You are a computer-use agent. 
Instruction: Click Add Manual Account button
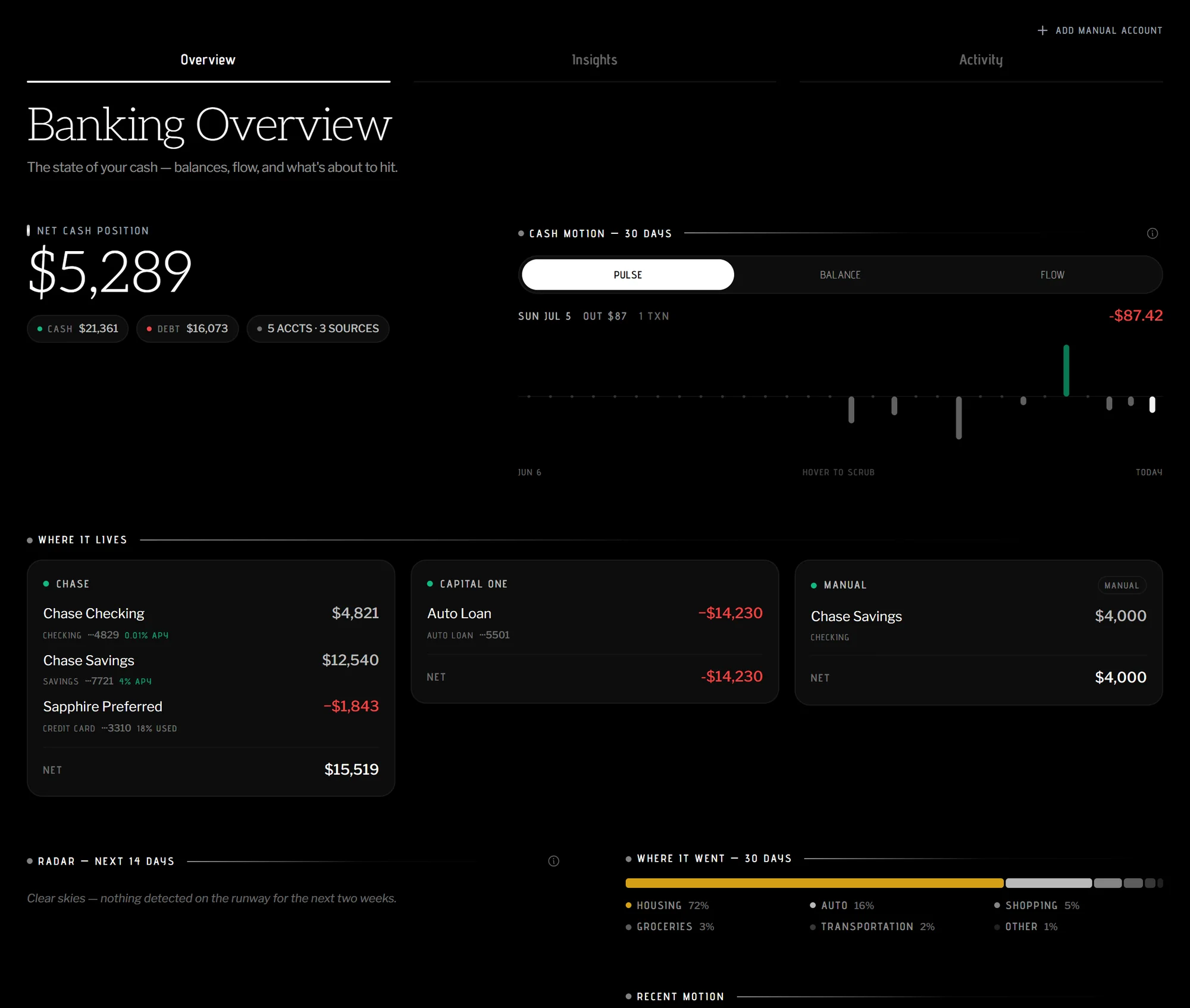pos(1100,30)
